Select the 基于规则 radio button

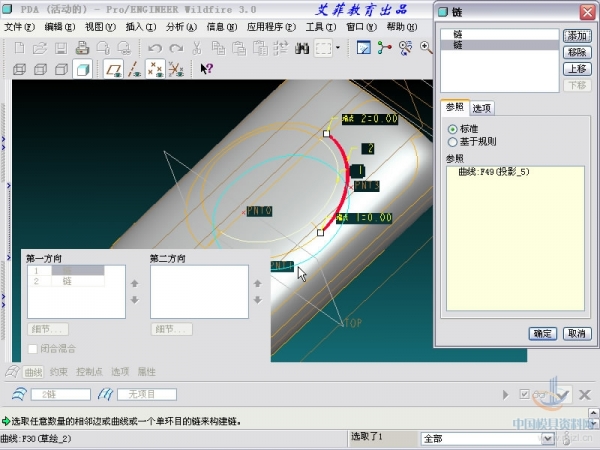point(452,142)
